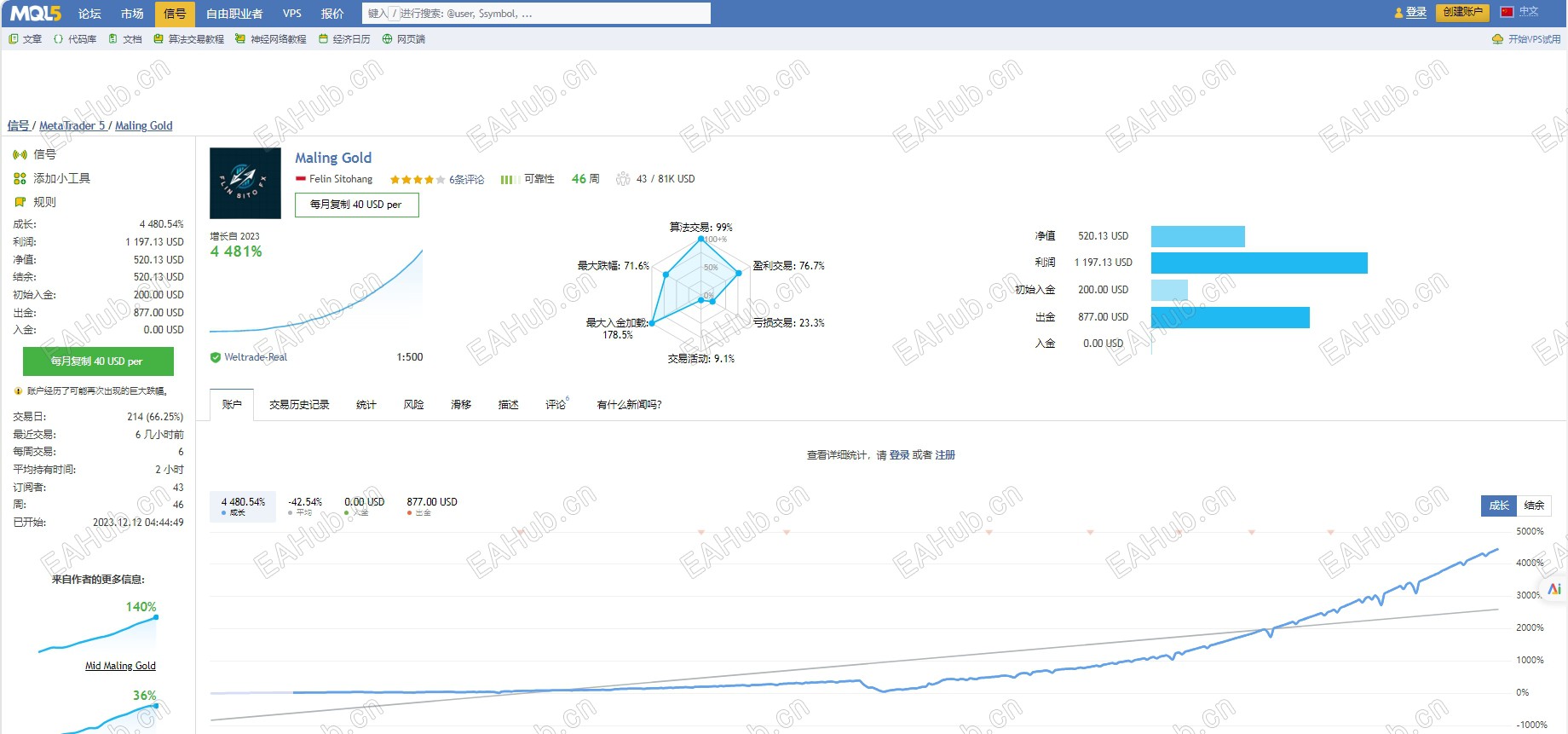Toggle the 成长 growth chart view
Screen dimensions: 1568x734
pos(1499,506)
